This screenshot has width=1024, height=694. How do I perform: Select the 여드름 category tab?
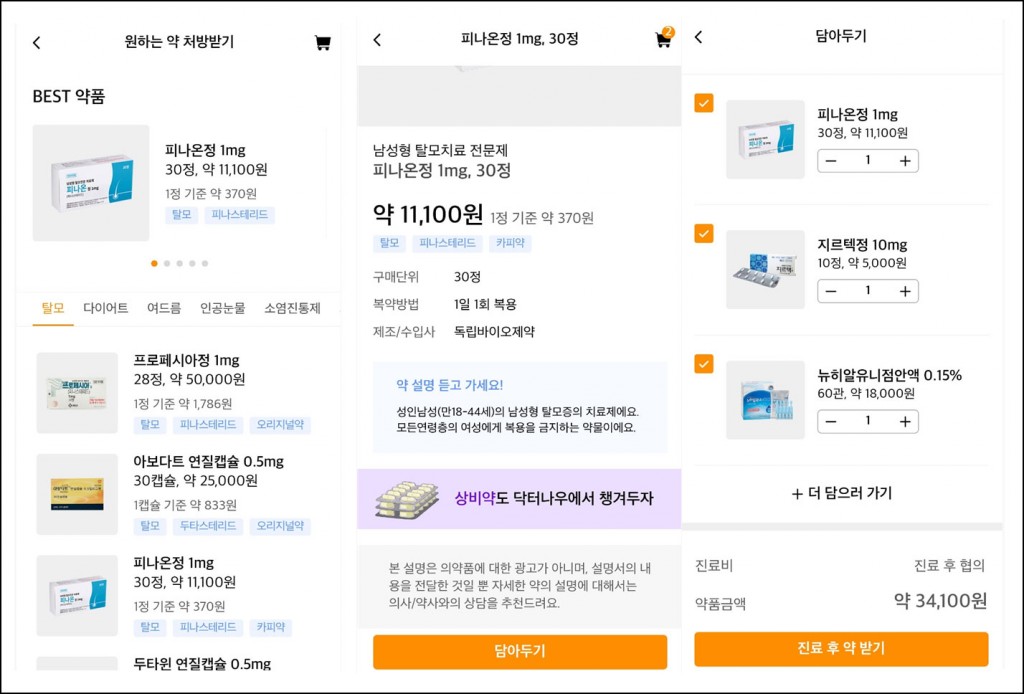pyautogui.click(x=164, y=308)
